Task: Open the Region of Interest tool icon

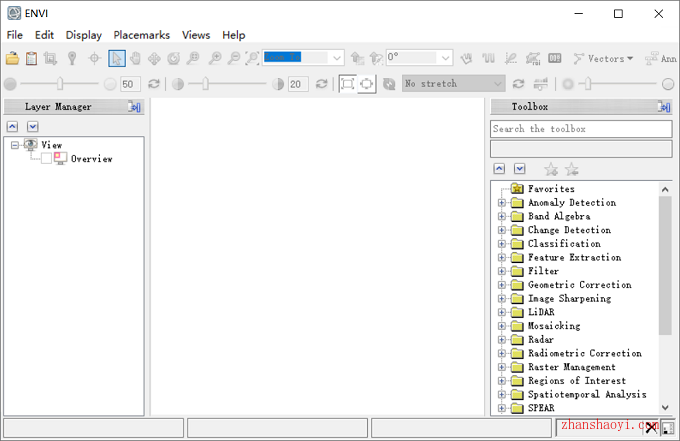Action: click(x=533, y=58)
